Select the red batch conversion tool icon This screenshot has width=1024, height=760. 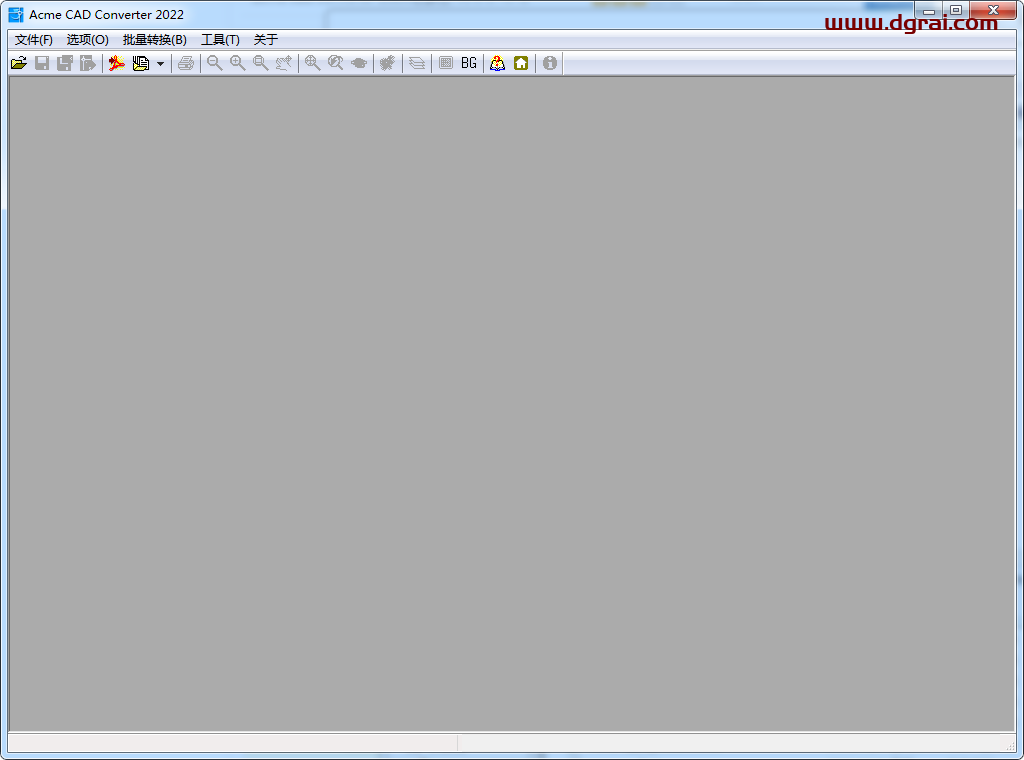point(116,63)
